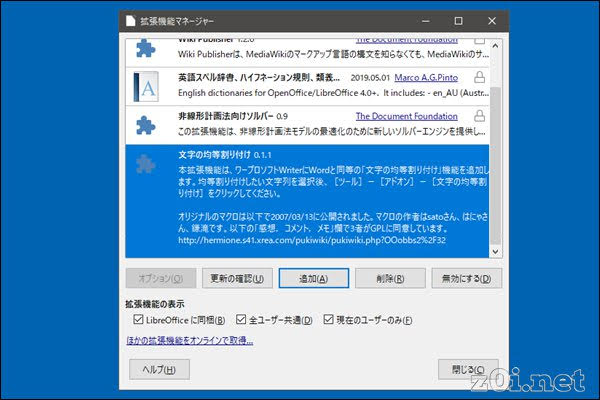Select the 文字の均等割り付け 0.1.1 title
The height and width of the screenshot is (400, 600).
coord(225,155)
